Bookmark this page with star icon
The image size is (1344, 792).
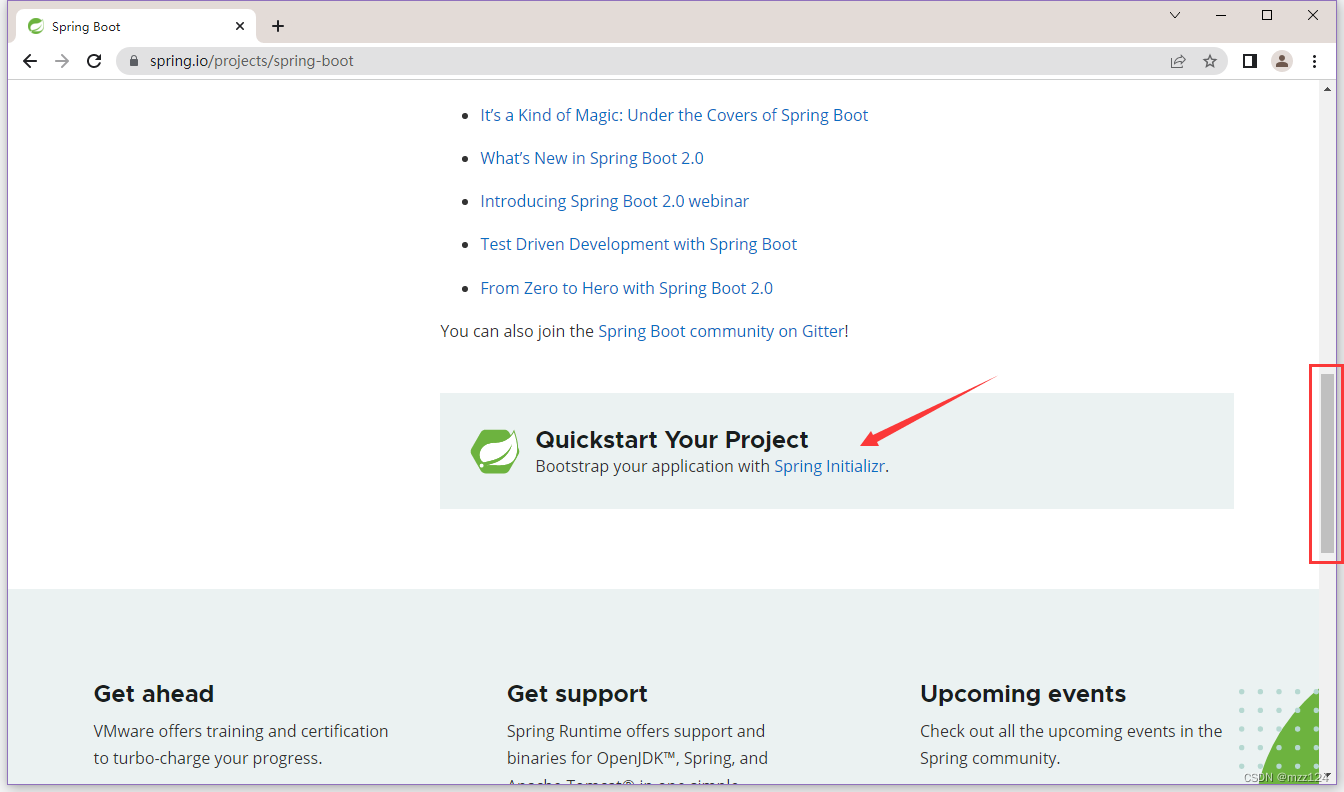click(x=1210, y=61)
